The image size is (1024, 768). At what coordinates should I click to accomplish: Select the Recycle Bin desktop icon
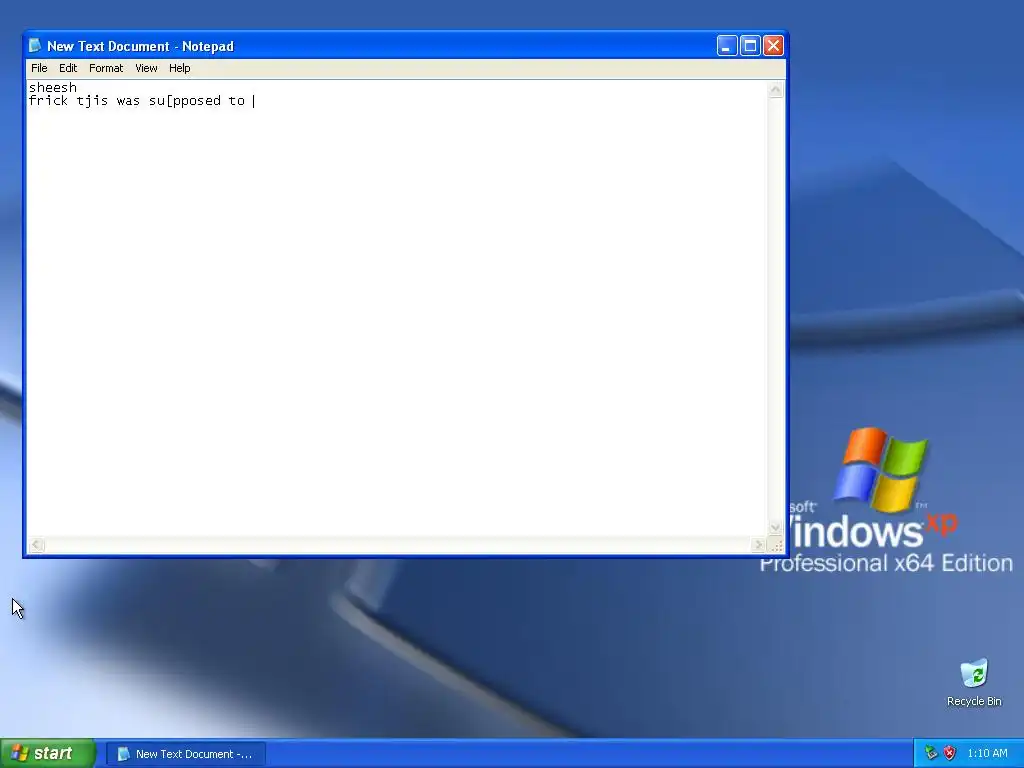pyautogui.click(x=974, y=683)
